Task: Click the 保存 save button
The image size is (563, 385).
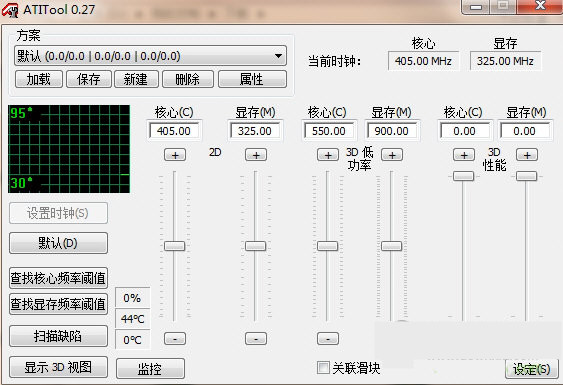Action: click(89, 79)
